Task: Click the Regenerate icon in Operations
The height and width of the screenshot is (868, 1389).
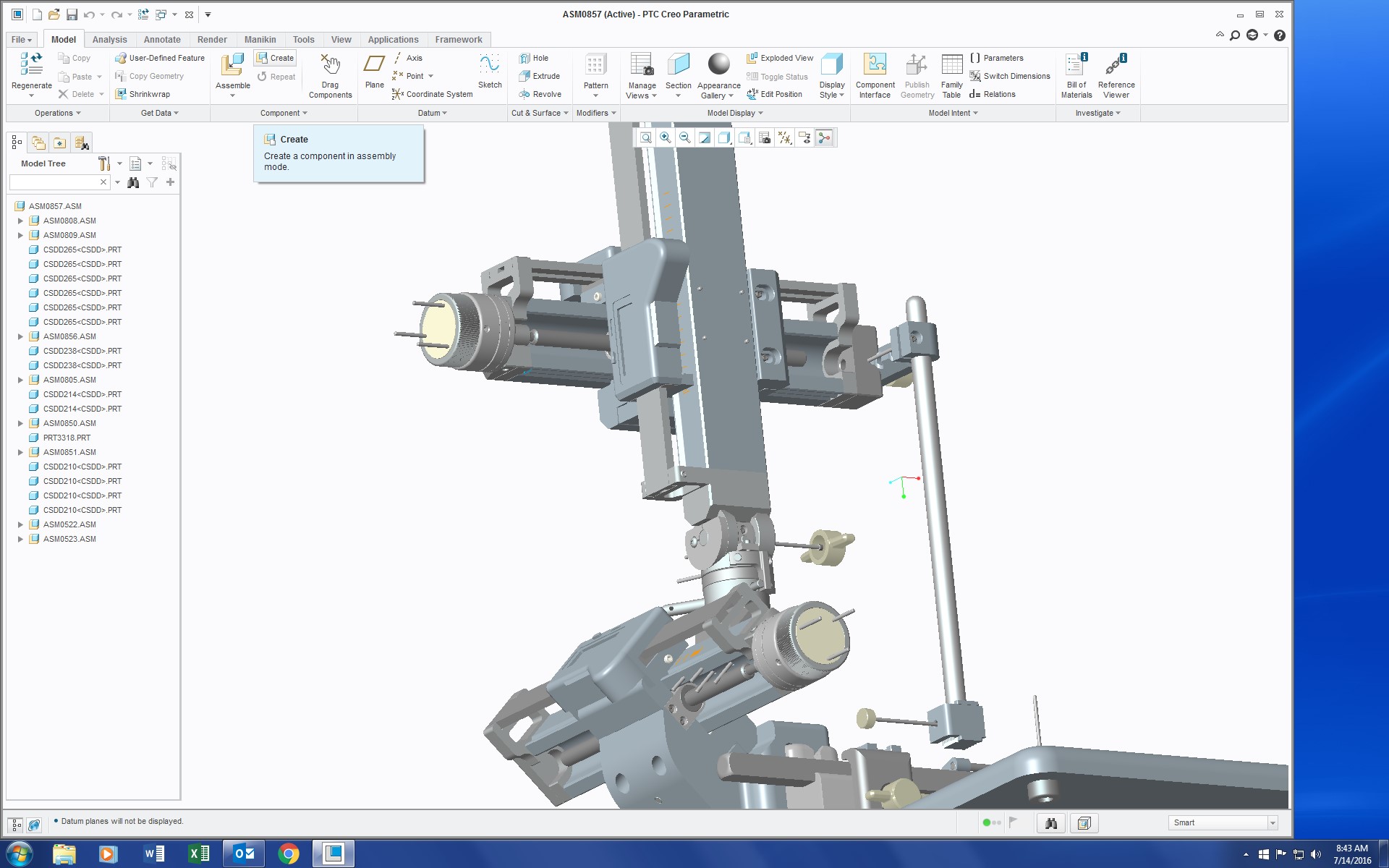Action: 31,64
